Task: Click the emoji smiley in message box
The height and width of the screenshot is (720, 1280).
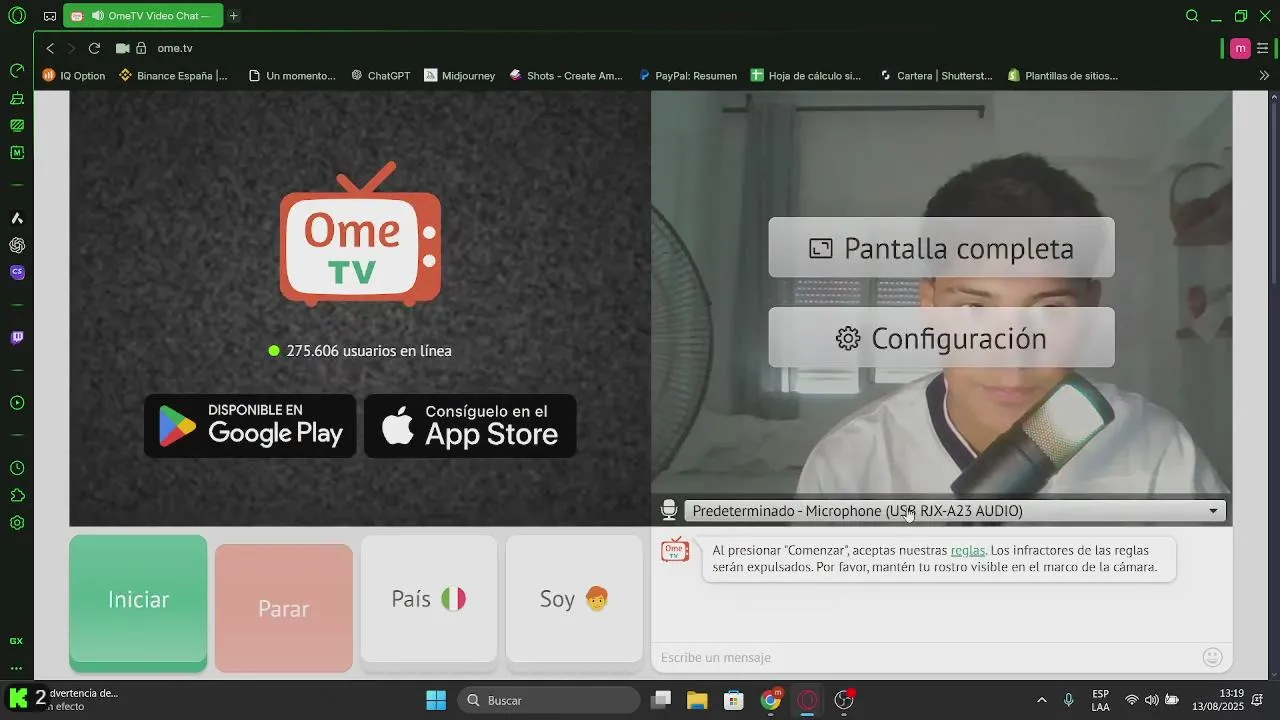Action: point(1212,657)
